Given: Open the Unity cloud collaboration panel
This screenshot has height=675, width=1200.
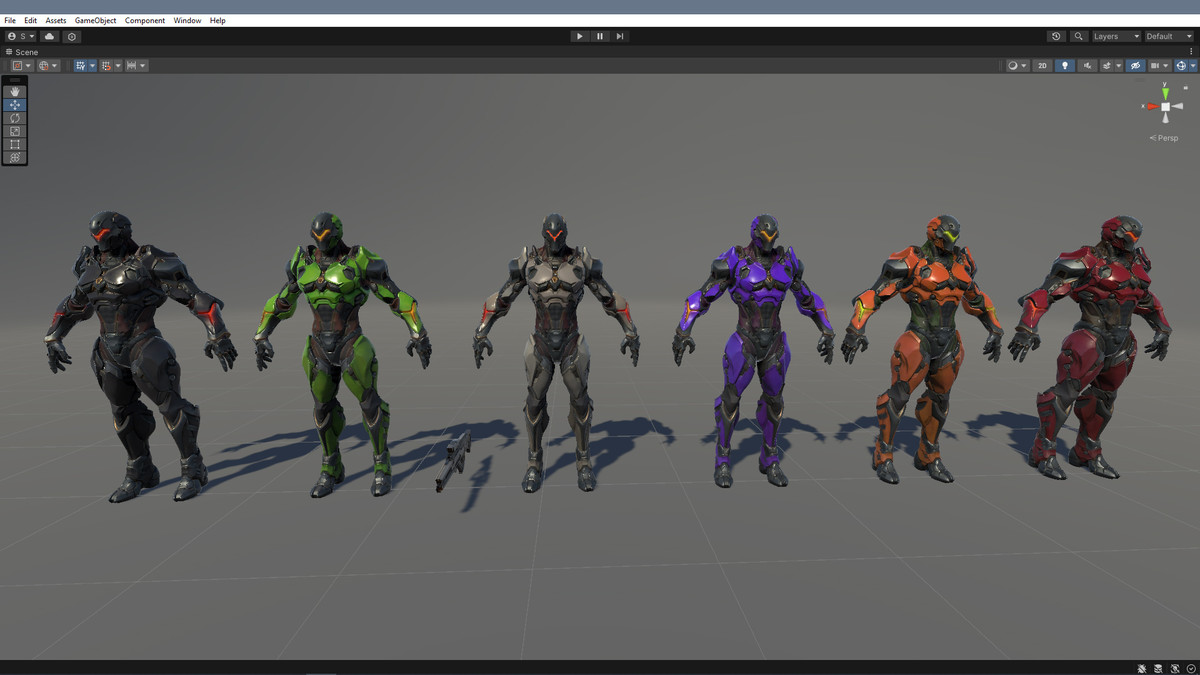Looking at the screenshot, I should point(49,36).
